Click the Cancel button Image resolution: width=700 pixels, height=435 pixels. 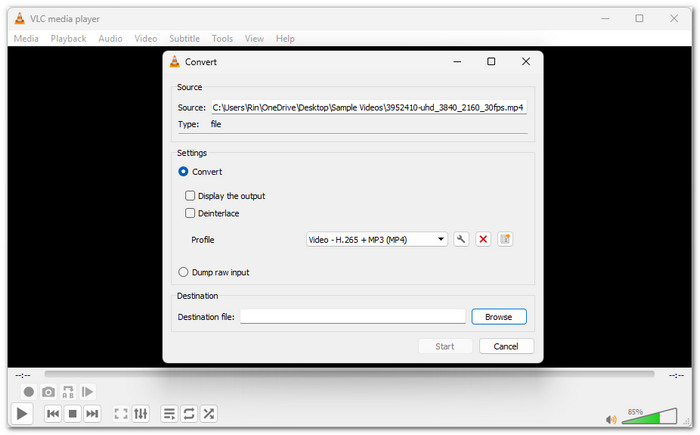(506, 346)
